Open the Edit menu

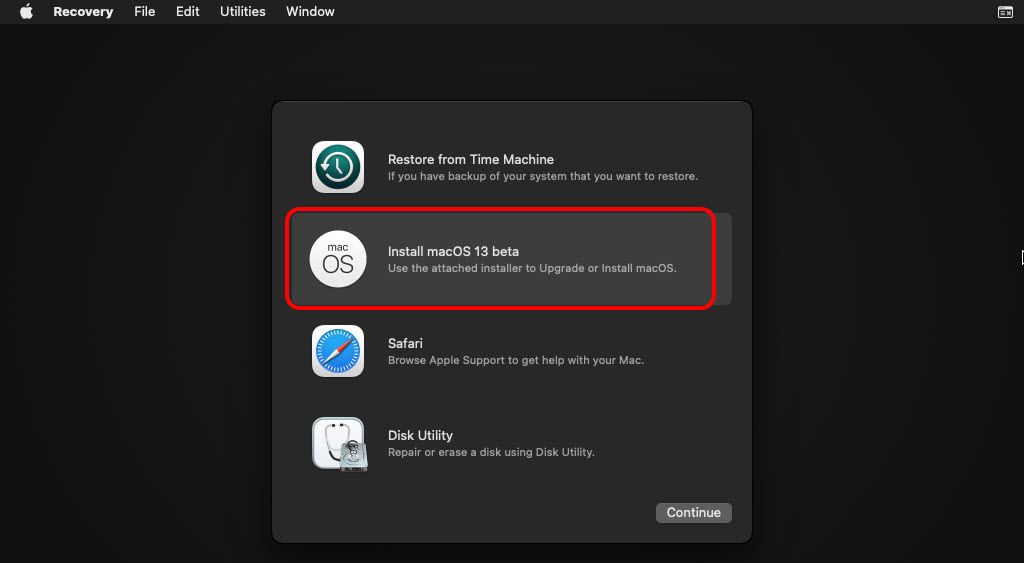(x=187, y=12)
